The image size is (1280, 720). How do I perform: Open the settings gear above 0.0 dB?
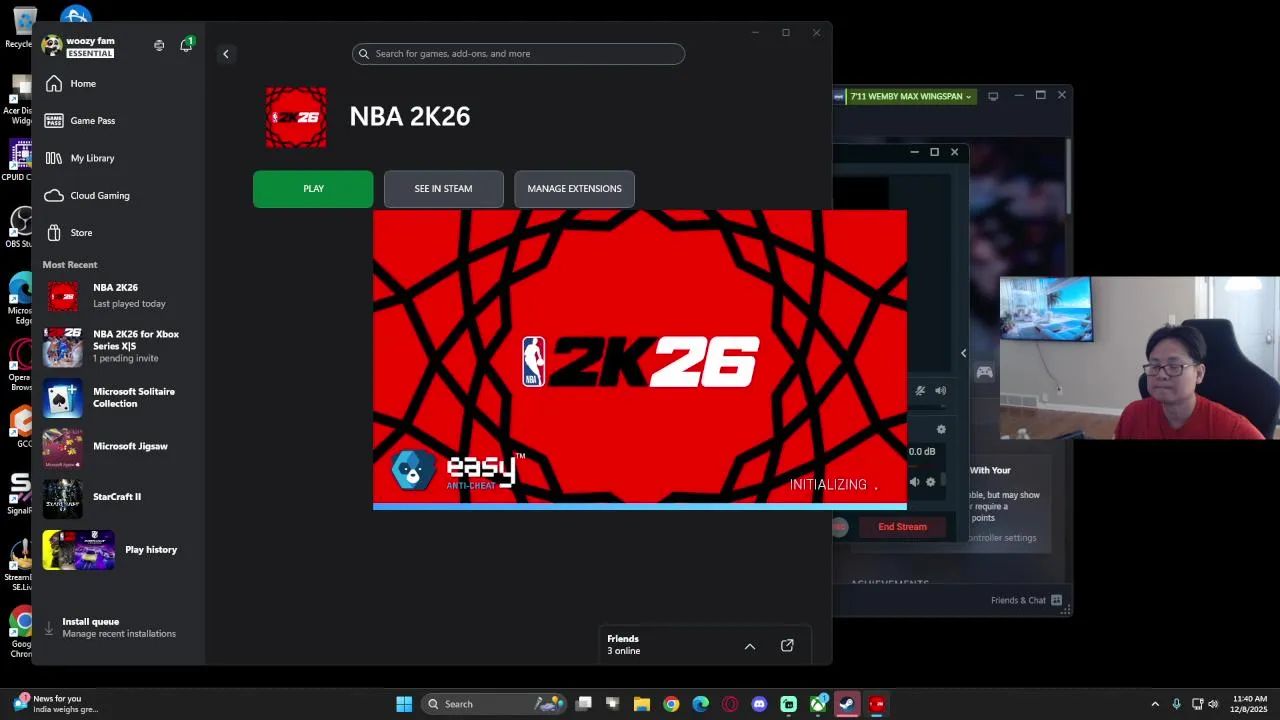pos(941,430)
